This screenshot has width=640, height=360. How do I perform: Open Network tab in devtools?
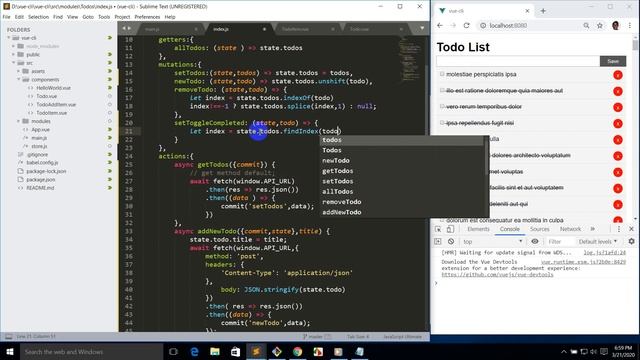tap(570, 229)
